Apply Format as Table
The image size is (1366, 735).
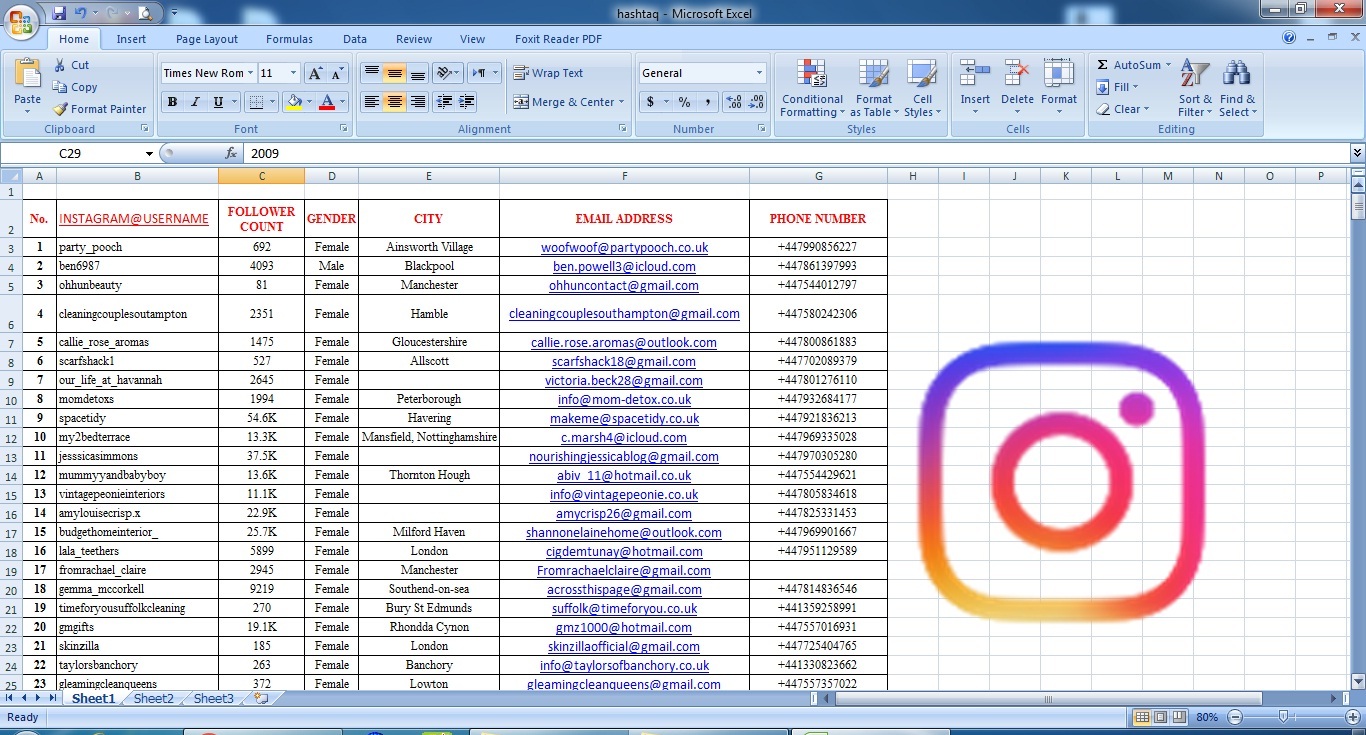873,88
